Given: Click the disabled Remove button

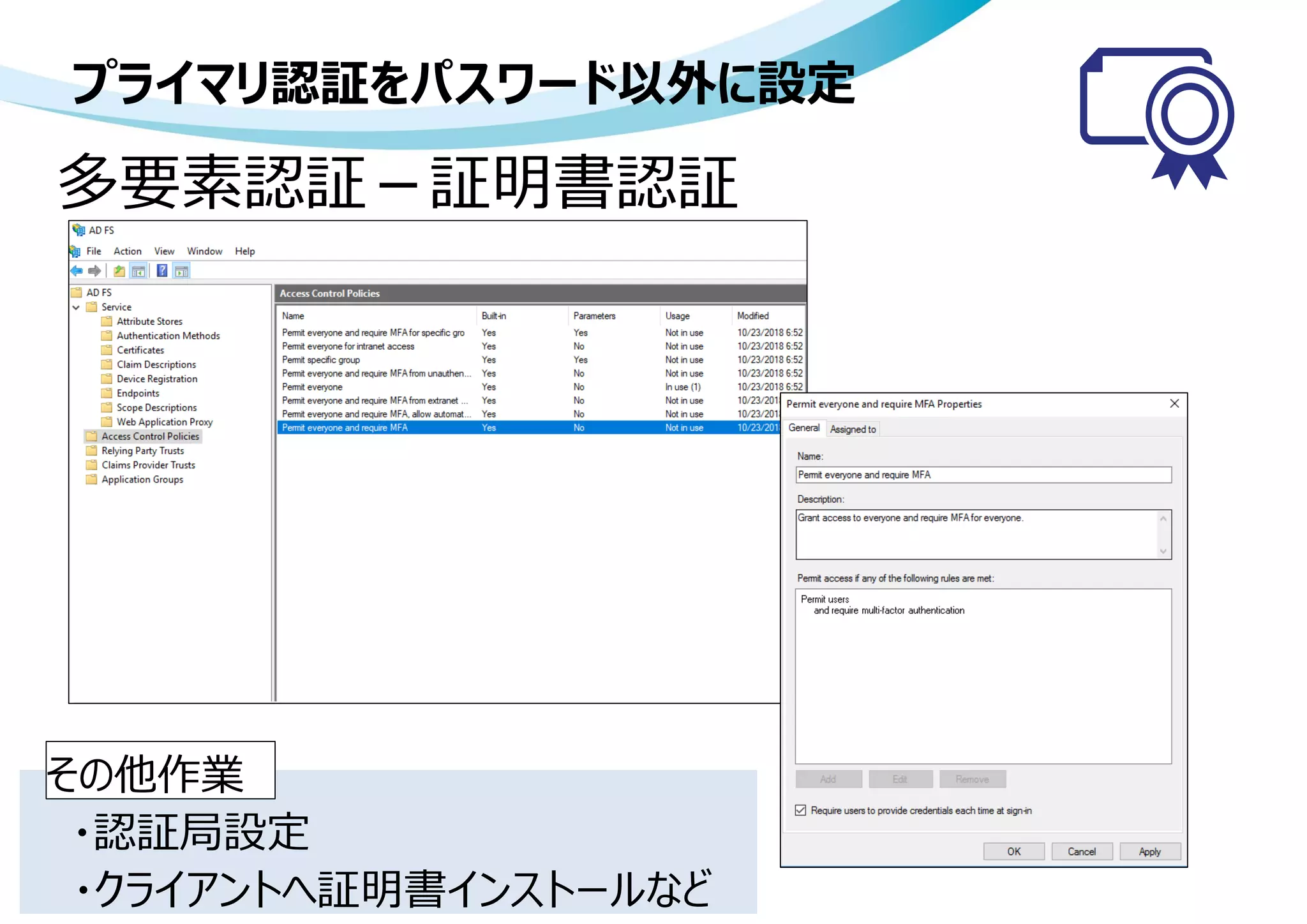Looking at the screenshot, I should pos(973,779).
